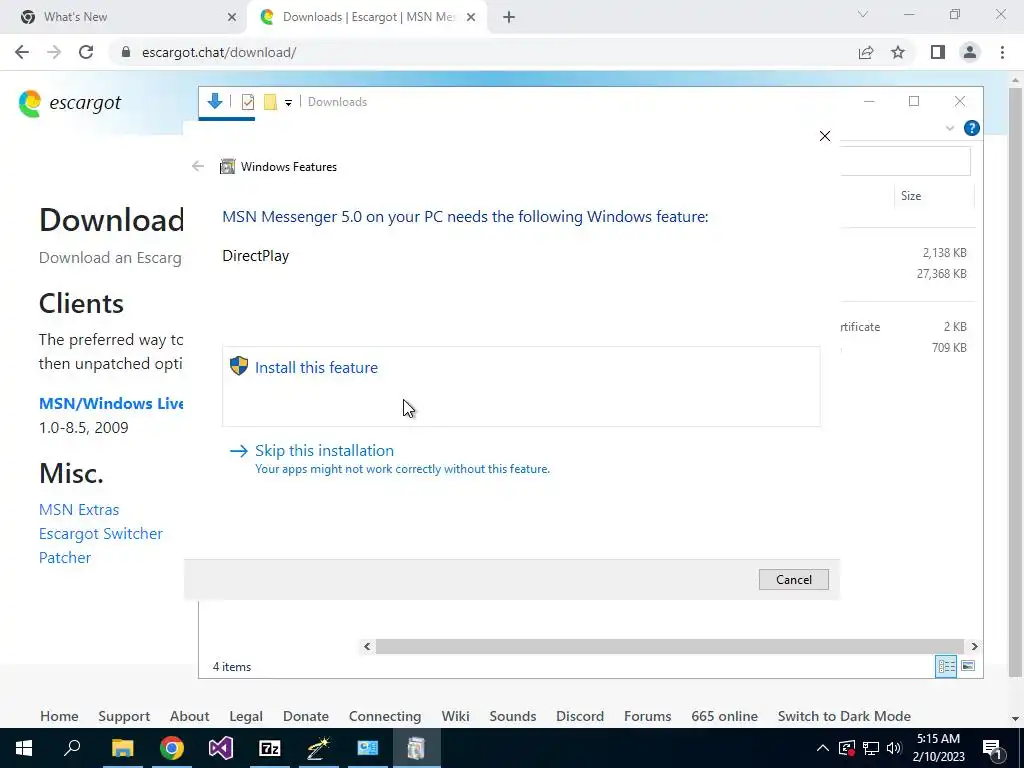The height and width of the screenshot is (768, 1024).
Task: Open Chrome profile icon
Action: click(x=970, y=52)
